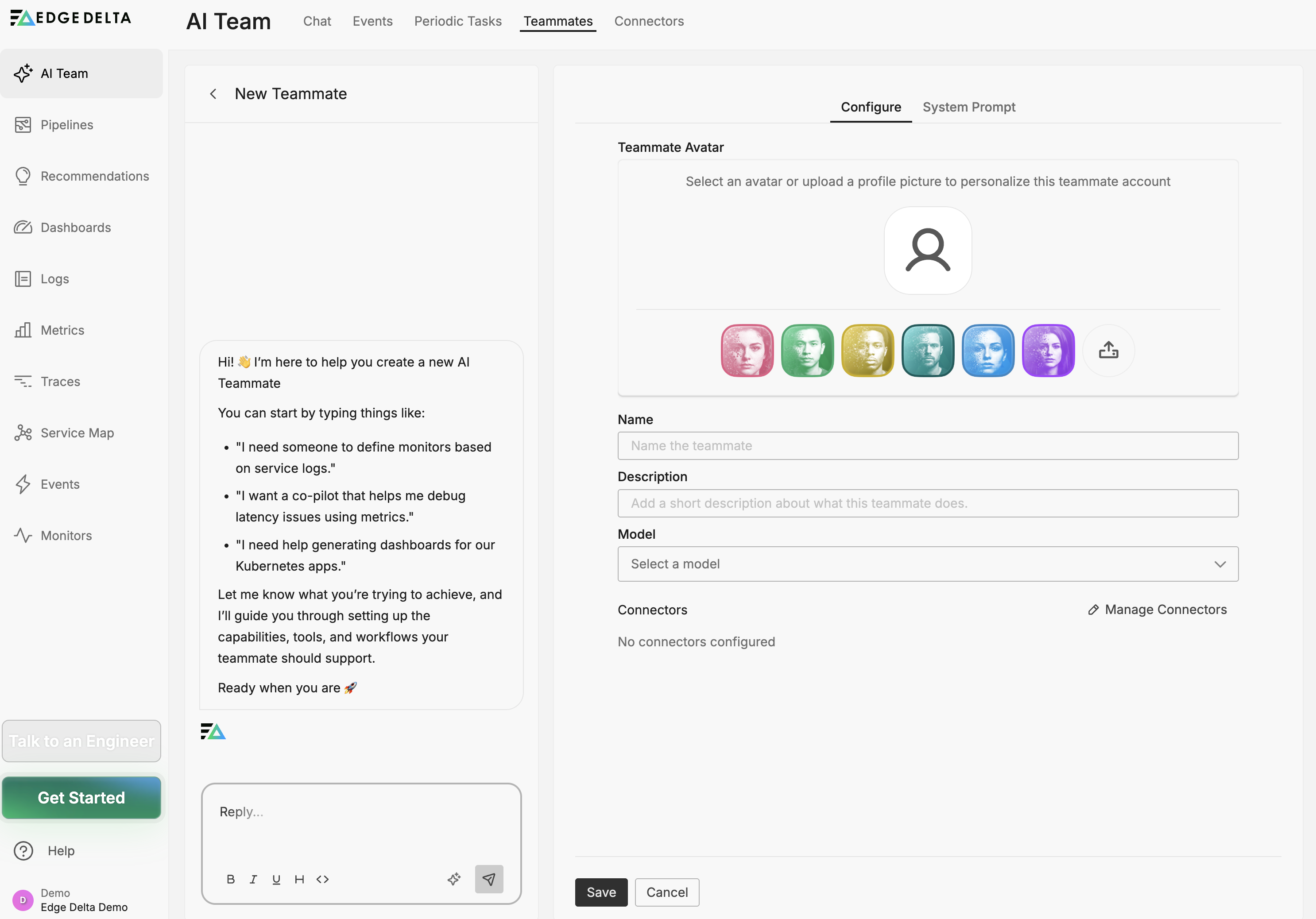Screen dimensions: 1316x919
Task: Click the avatar upload icon
Action: click(1108, 350)
